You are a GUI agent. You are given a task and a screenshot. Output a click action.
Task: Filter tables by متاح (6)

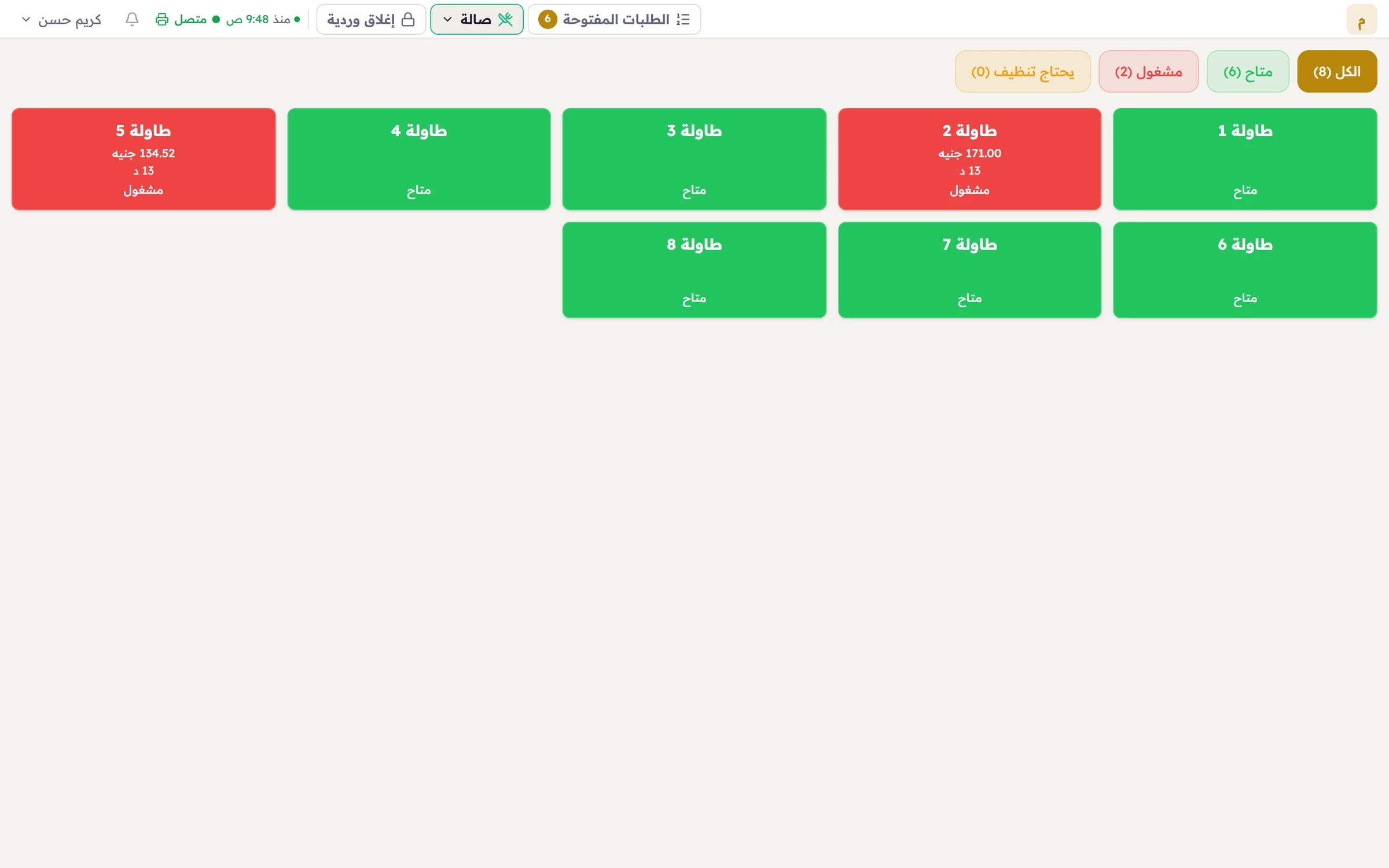1248,71
